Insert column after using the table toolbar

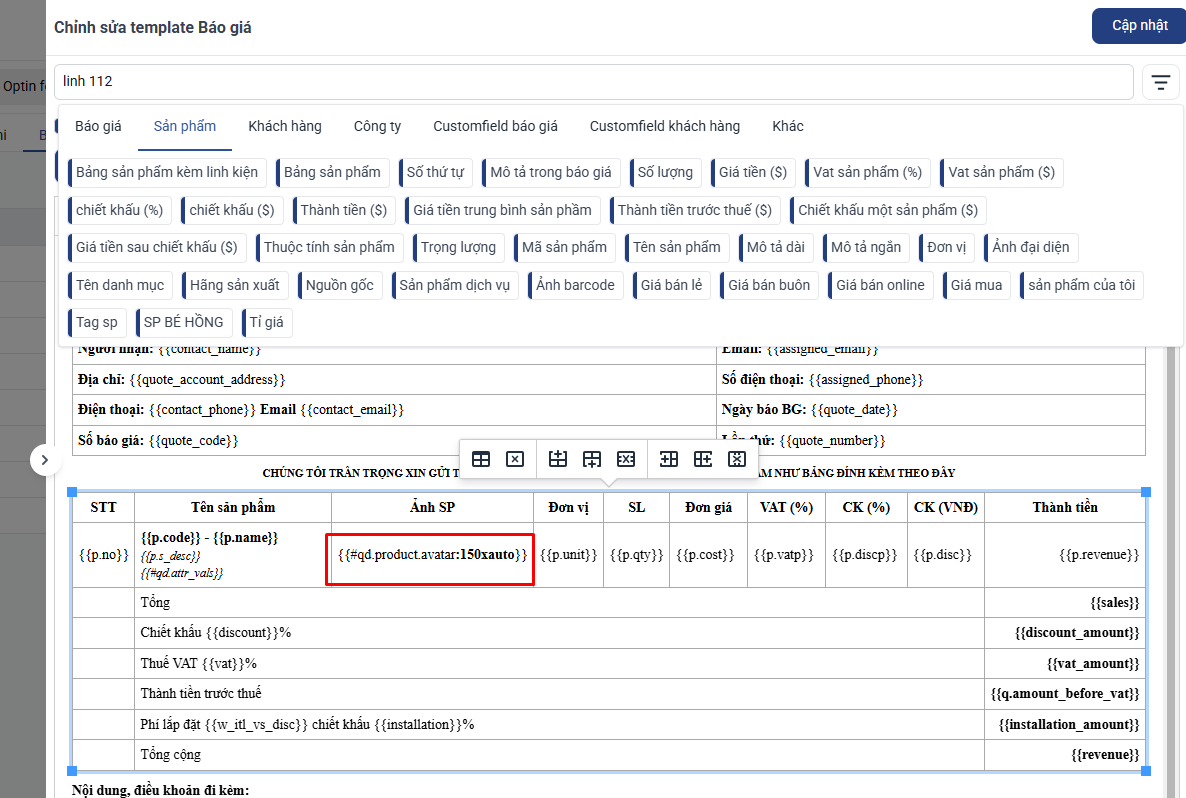(x=703, y=459)
